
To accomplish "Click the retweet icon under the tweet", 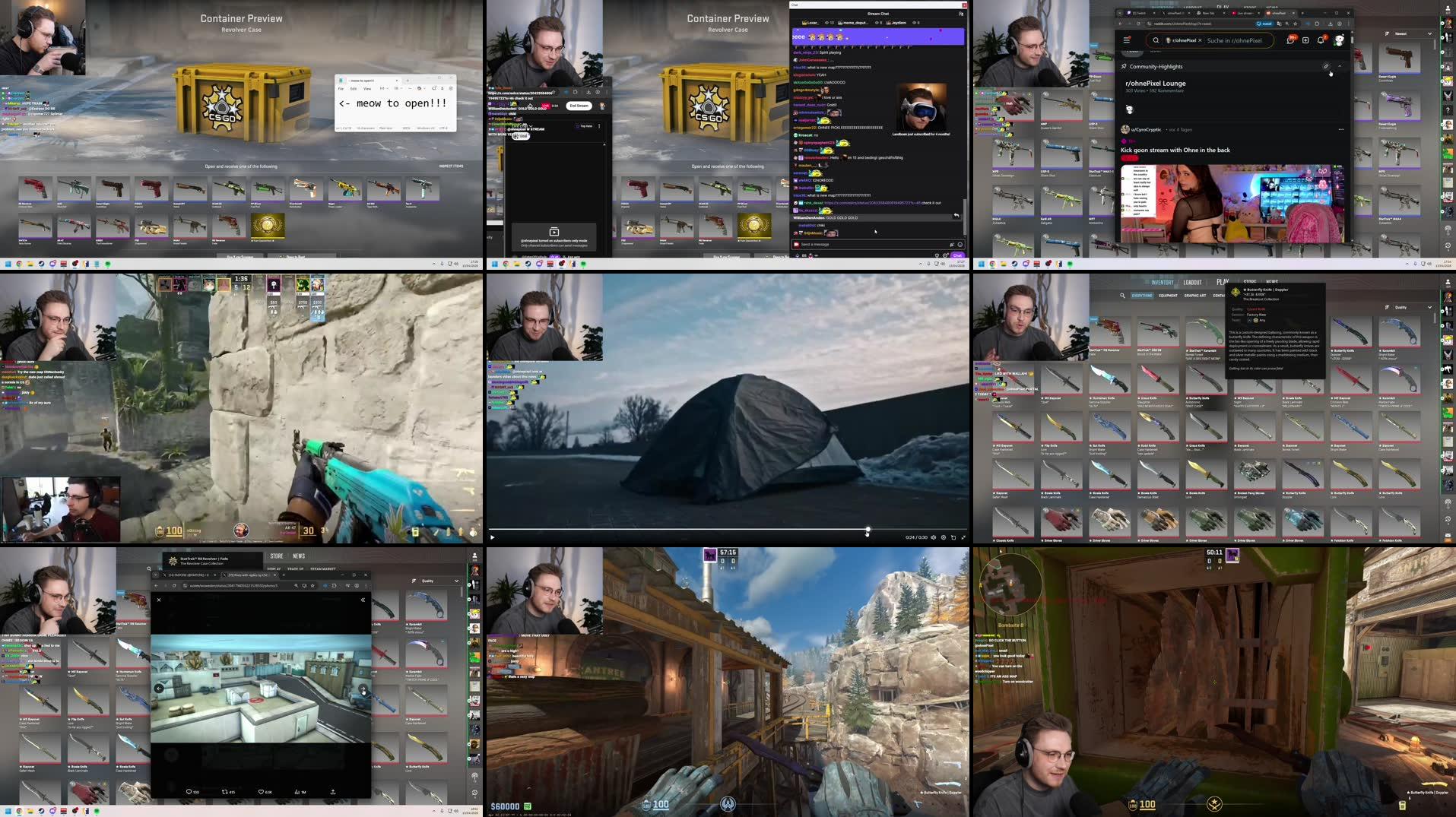I will click(x=224, y=791).
